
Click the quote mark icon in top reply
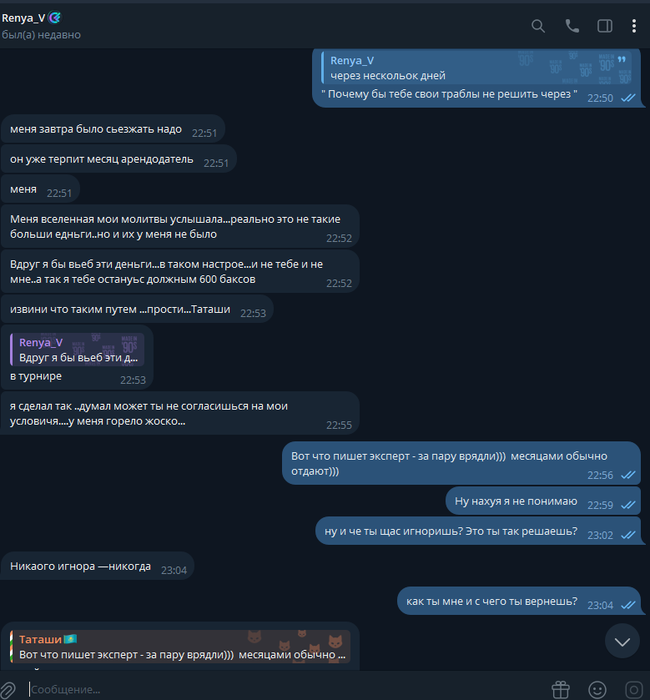click(x=622, y=59)
